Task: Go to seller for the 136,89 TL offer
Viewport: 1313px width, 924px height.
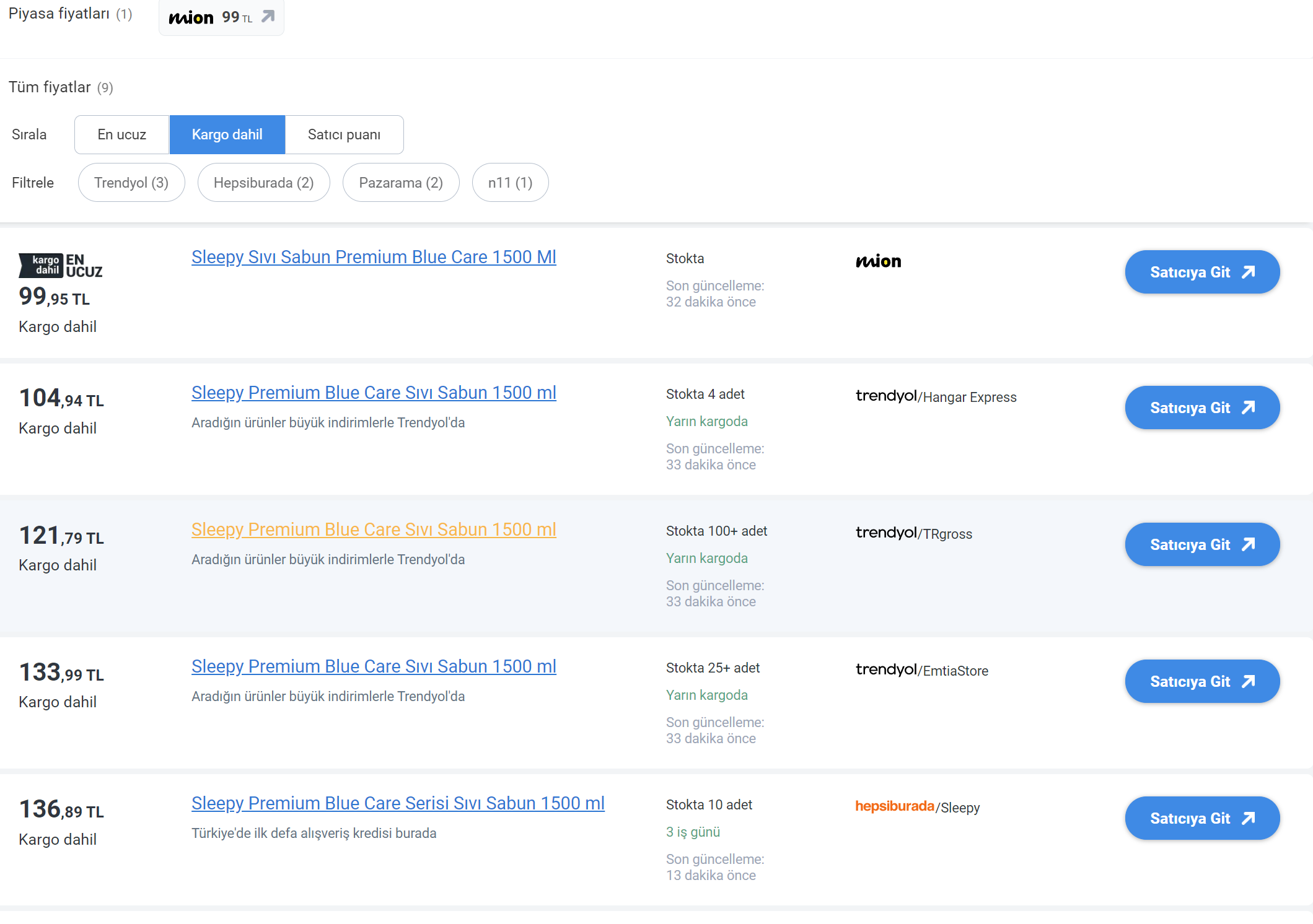Action: (x=1202, y=818)
